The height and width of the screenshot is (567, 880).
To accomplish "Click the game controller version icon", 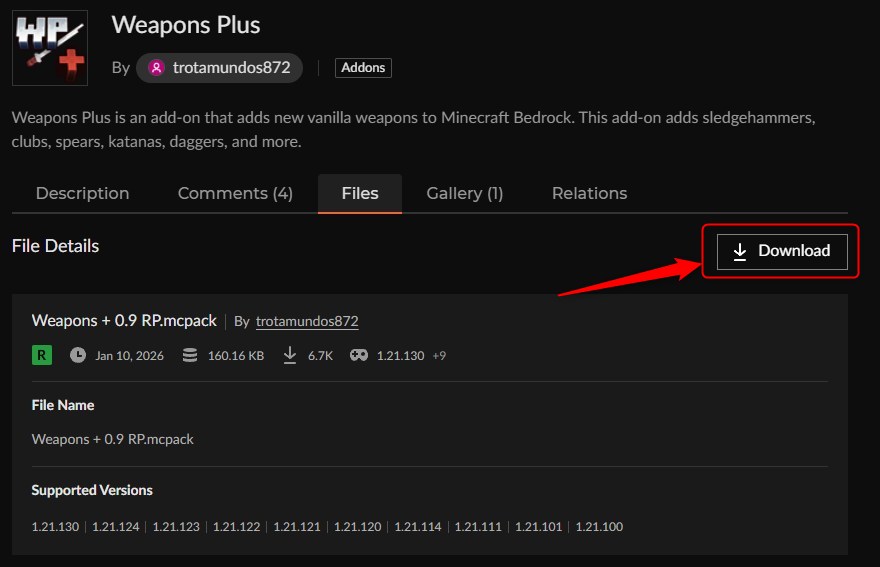I will click(x=358, y=355).
